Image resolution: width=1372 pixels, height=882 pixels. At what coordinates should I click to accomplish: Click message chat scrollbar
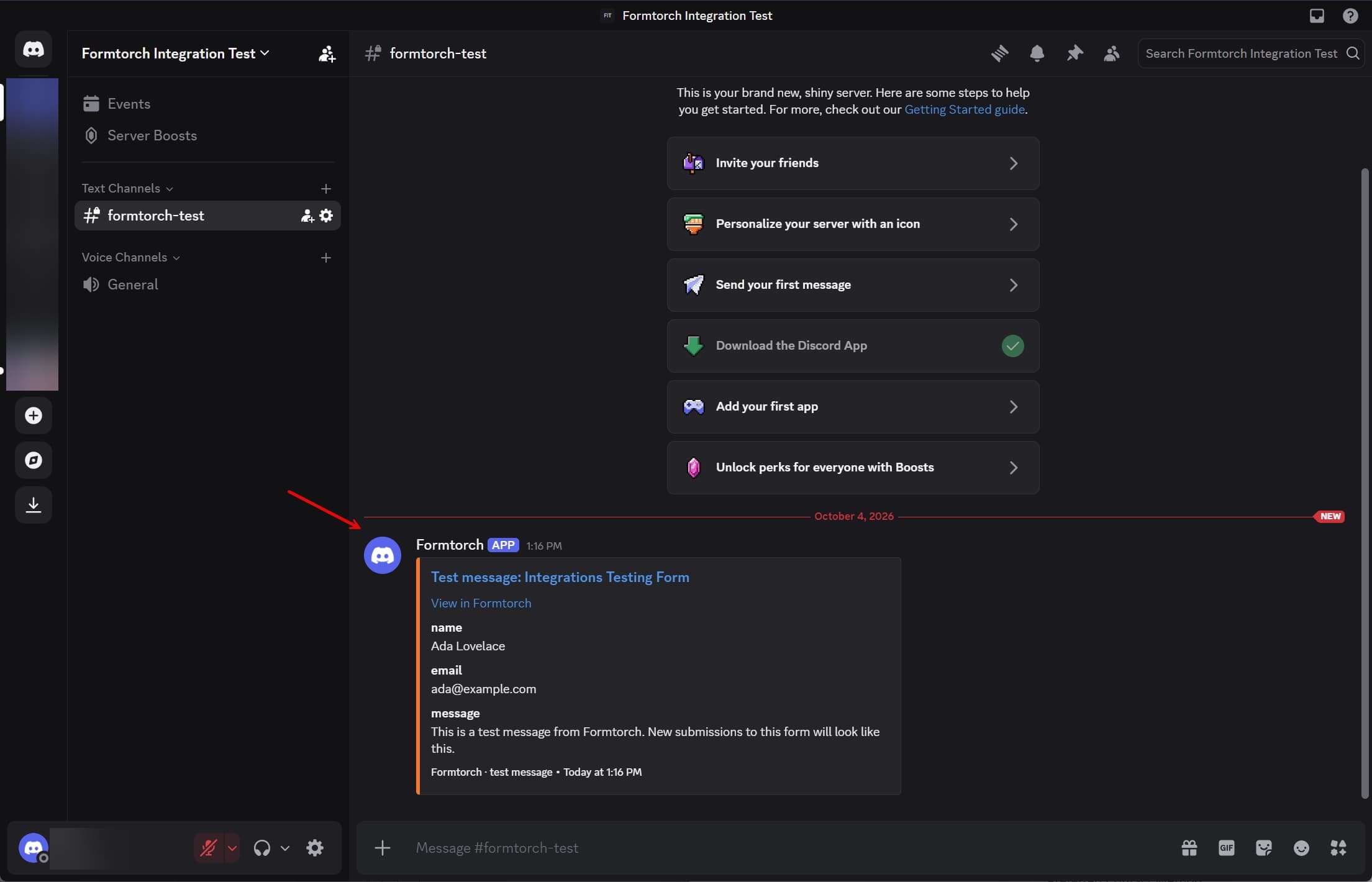tap(1365, 483)
